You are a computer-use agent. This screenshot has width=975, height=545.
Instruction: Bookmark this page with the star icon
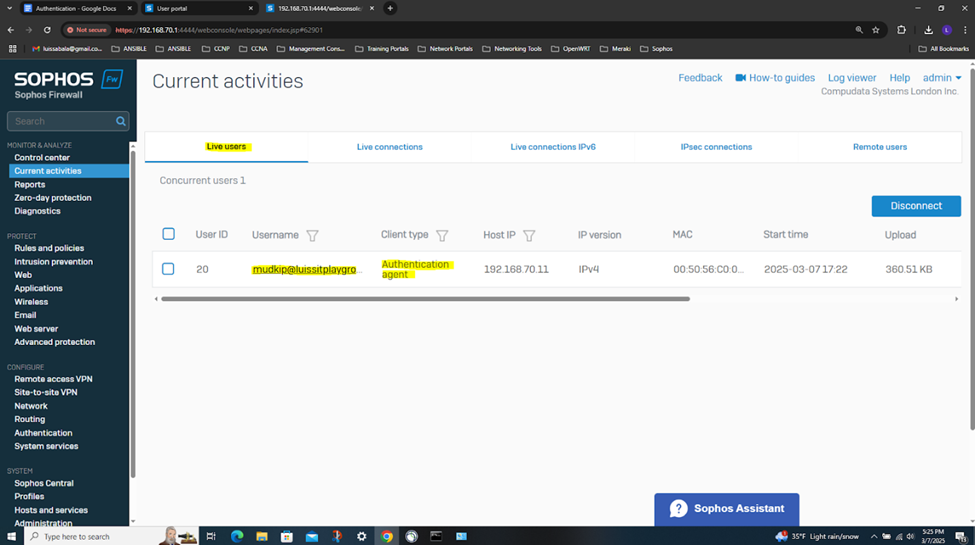pos(876,30)
